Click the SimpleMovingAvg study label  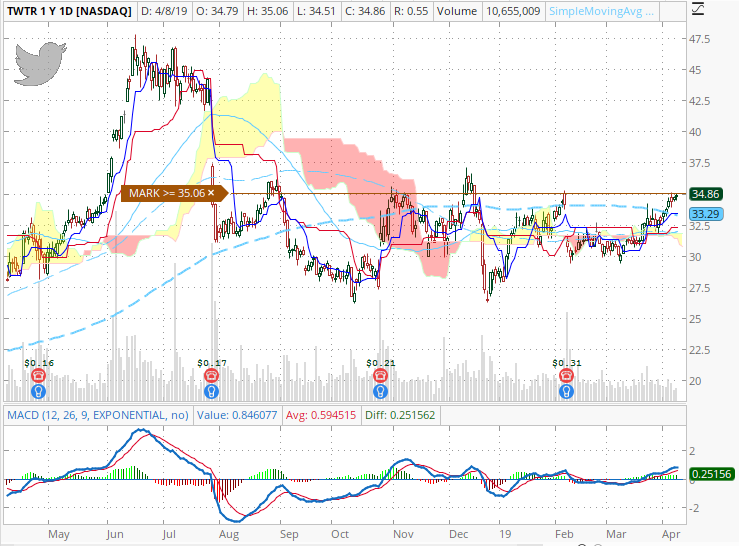point(601,11)
